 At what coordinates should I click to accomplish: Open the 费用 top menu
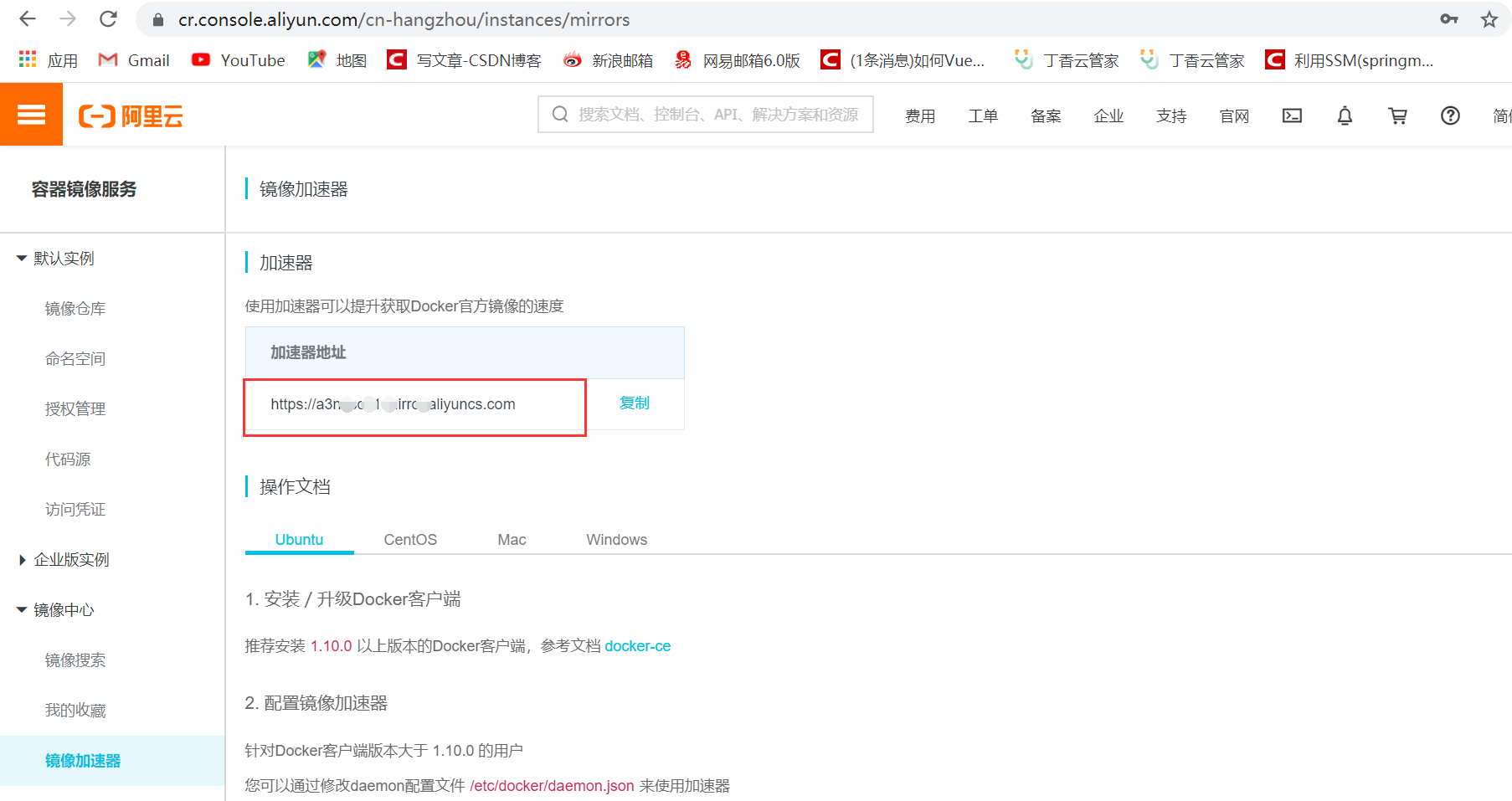coord(920,116)
